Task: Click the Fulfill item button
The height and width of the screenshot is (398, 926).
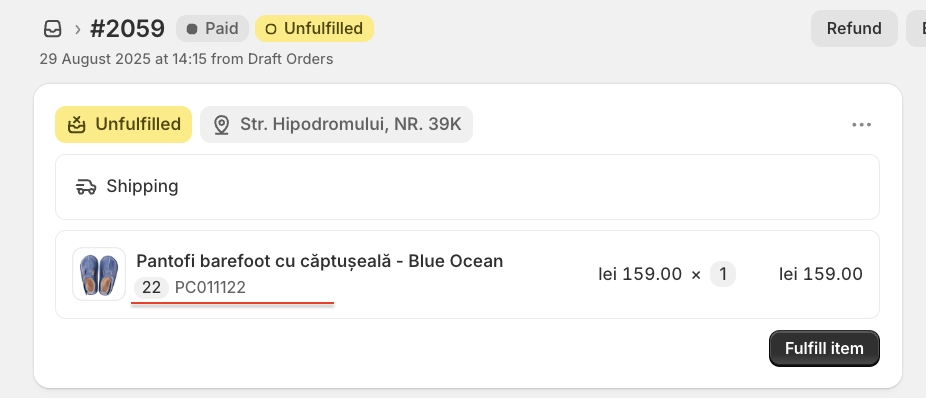Action: 824,348
